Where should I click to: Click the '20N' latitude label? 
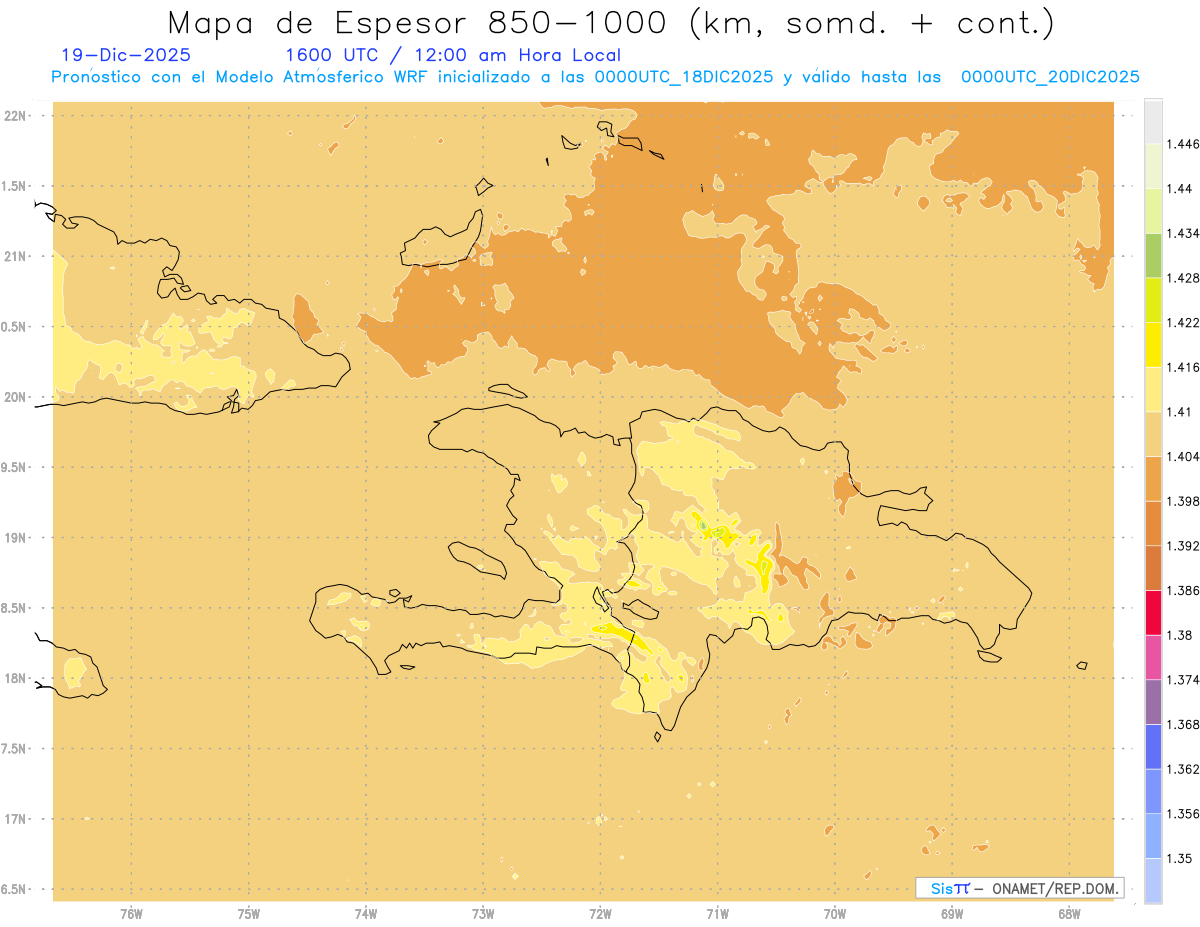click(x=15, y=397)
